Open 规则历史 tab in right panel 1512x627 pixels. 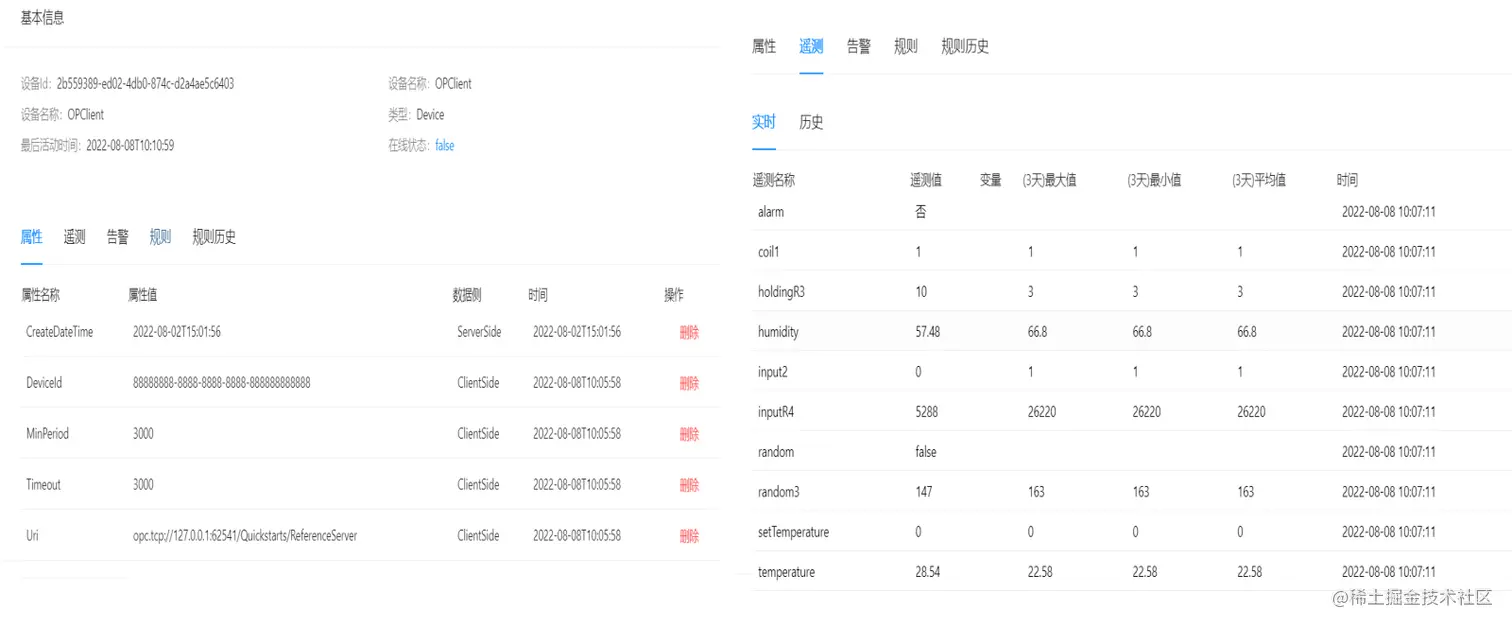(x=965, y=47)
